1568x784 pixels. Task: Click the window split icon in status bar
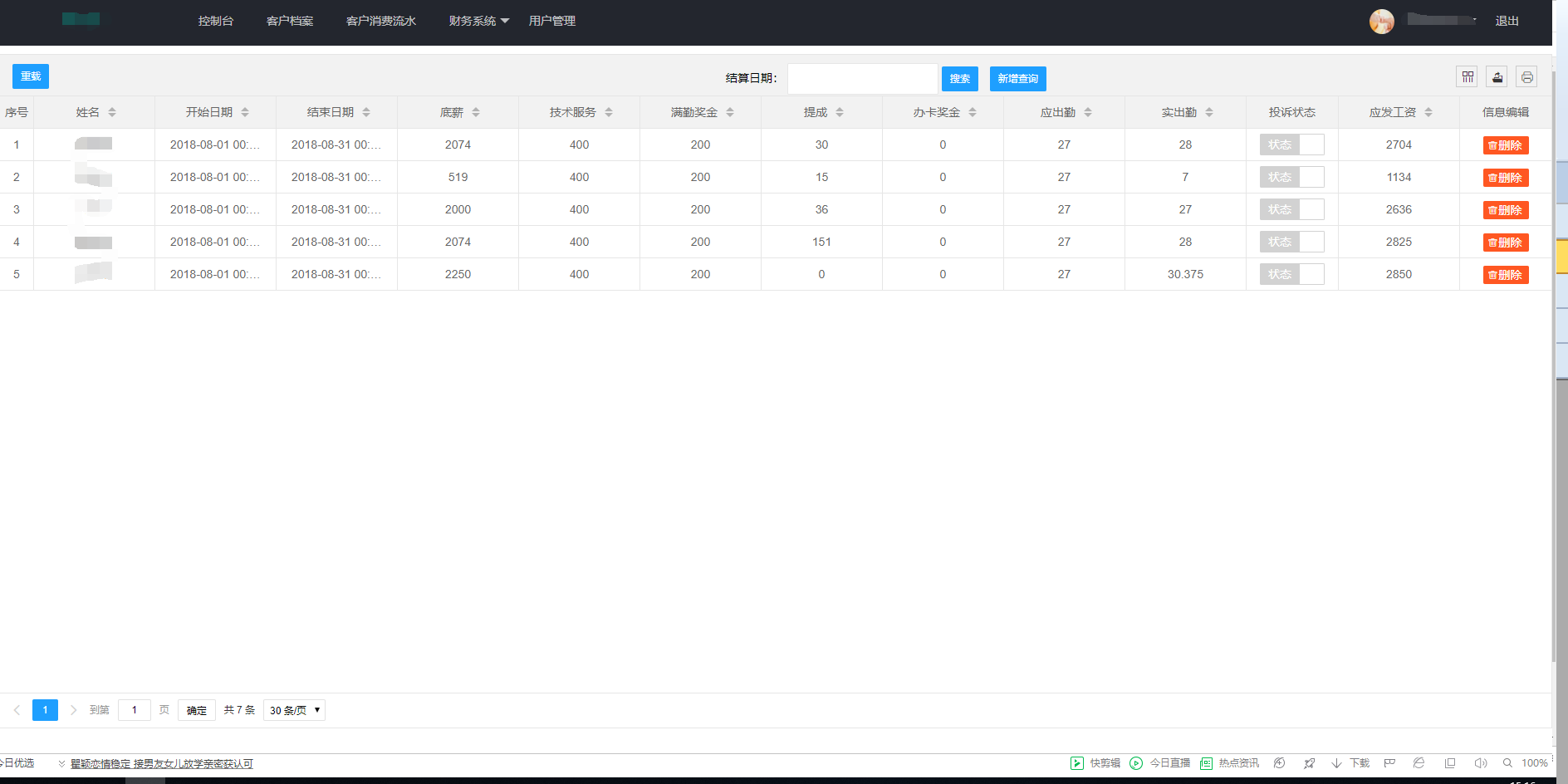(1450, 763)
